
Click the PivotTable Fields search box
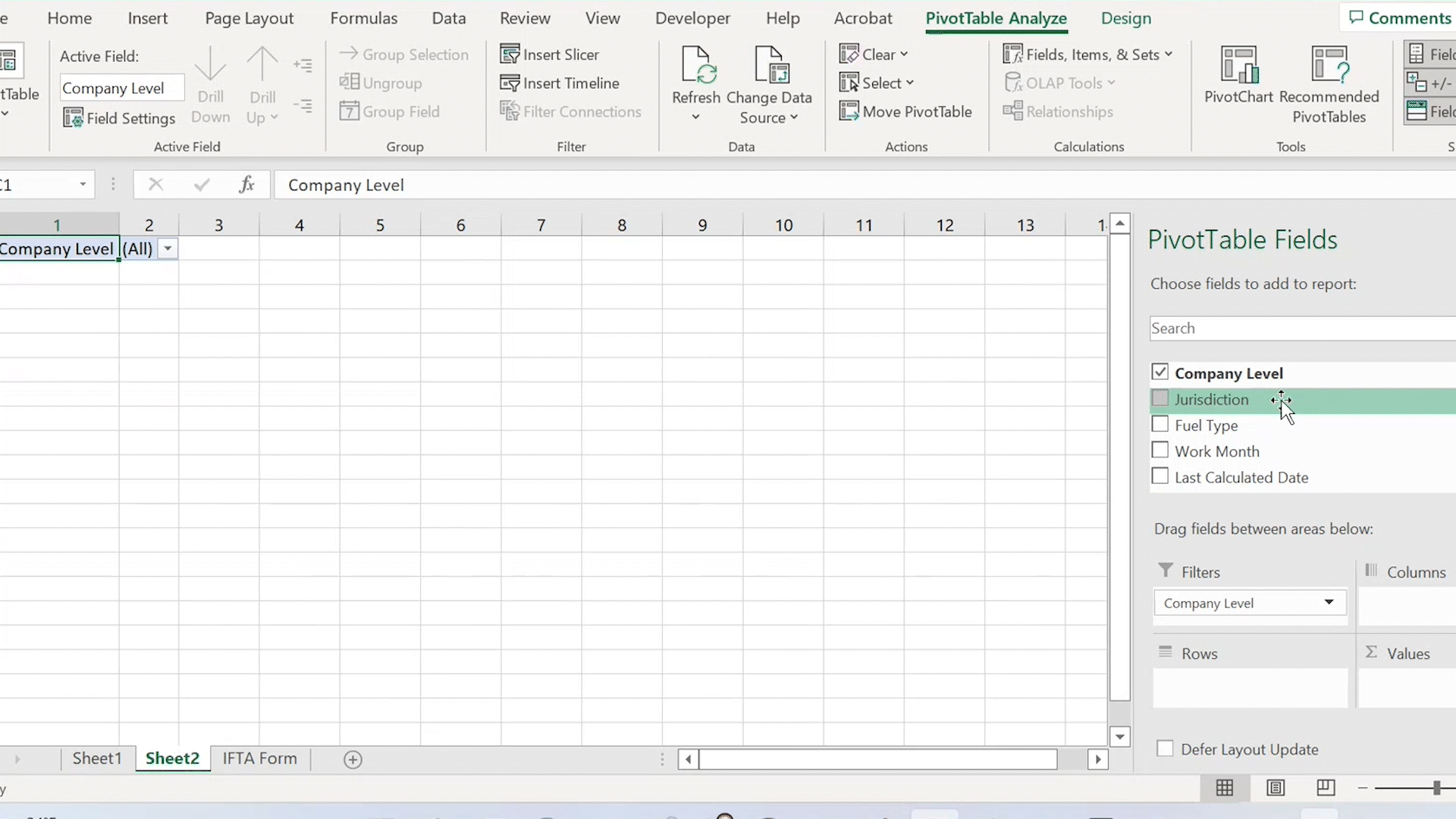click(x=1301, y=328)
